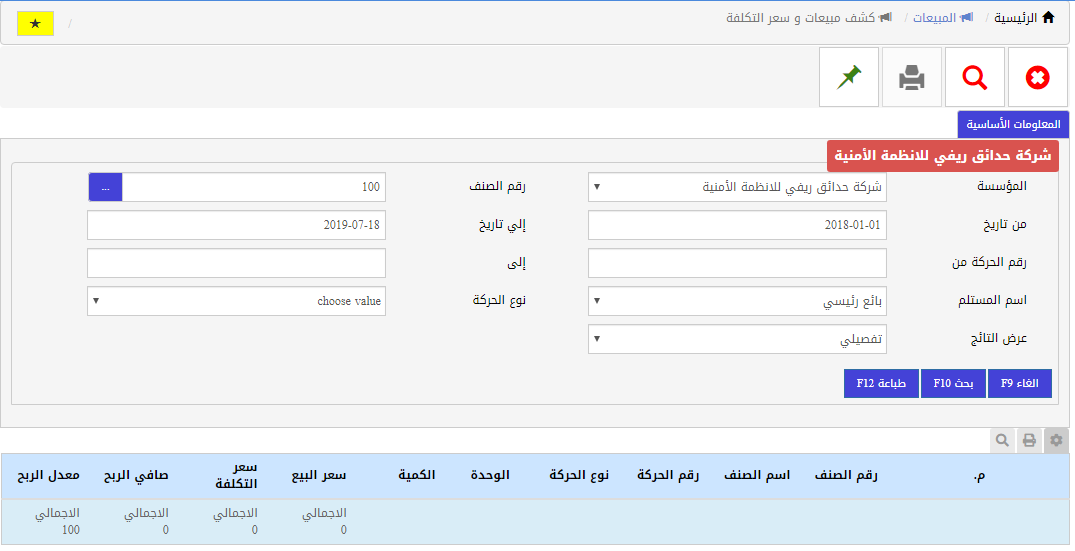
Task: Expand the عرض النتائج dropdown
Action: click(x=737, y=339)
